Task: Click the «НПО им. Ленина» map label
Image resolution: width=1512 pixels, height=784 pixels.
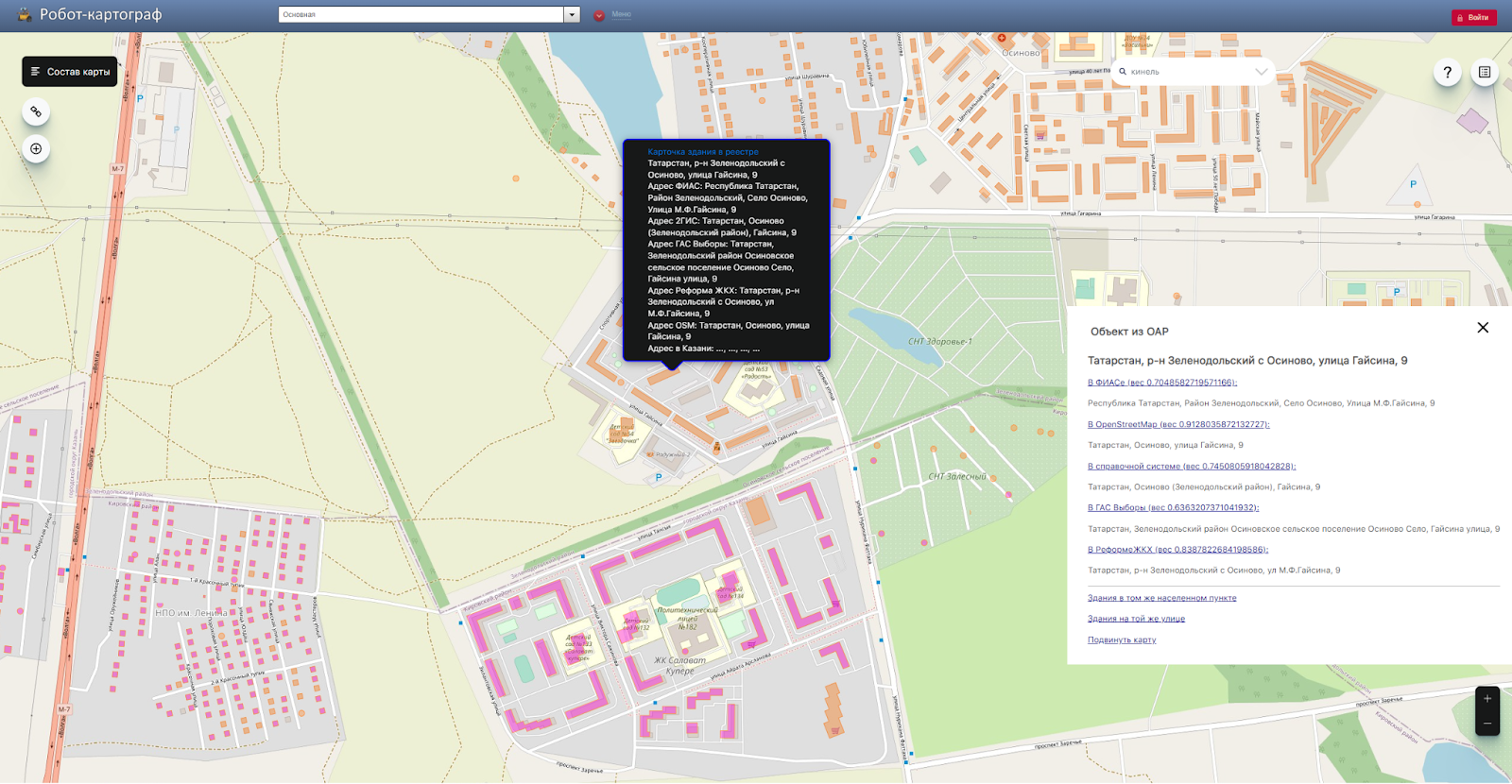Action: (191, 613)
